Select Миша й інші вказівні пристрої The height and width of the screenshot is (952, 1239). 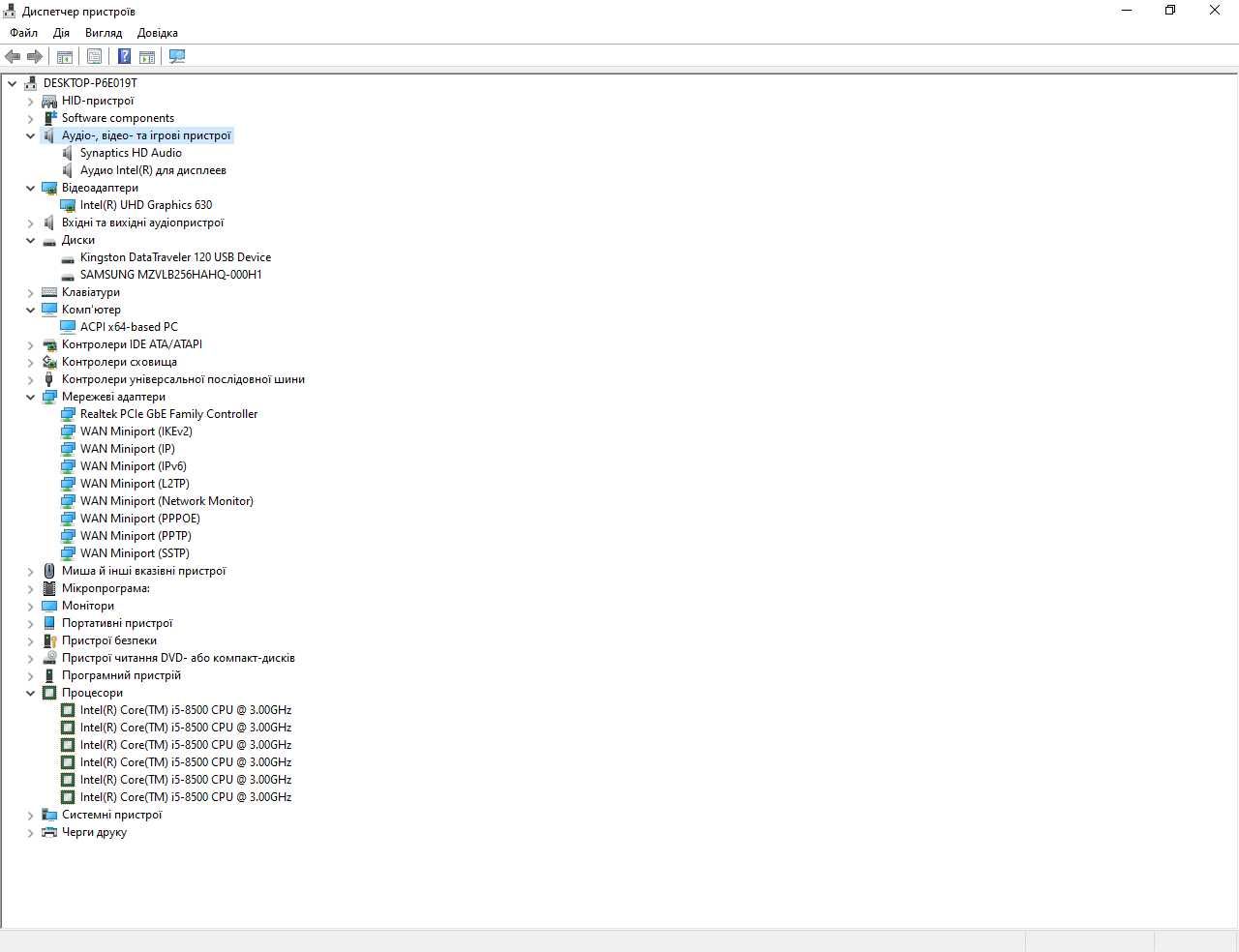[143, 571]
